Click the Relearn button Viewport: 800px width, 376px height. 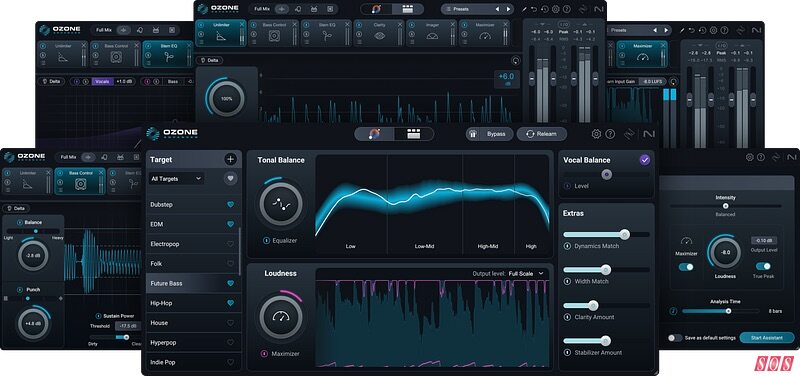pyautogui.click(x=541, y=134)
